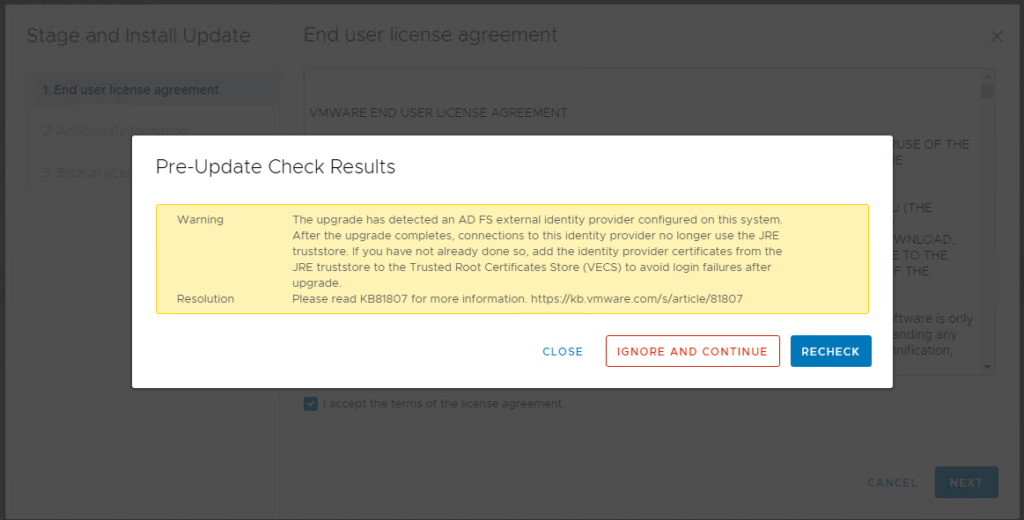Click the Pre-Update Check Results heading
The height and width of the screenshot is (520, 1024).
tap(275, 167)
